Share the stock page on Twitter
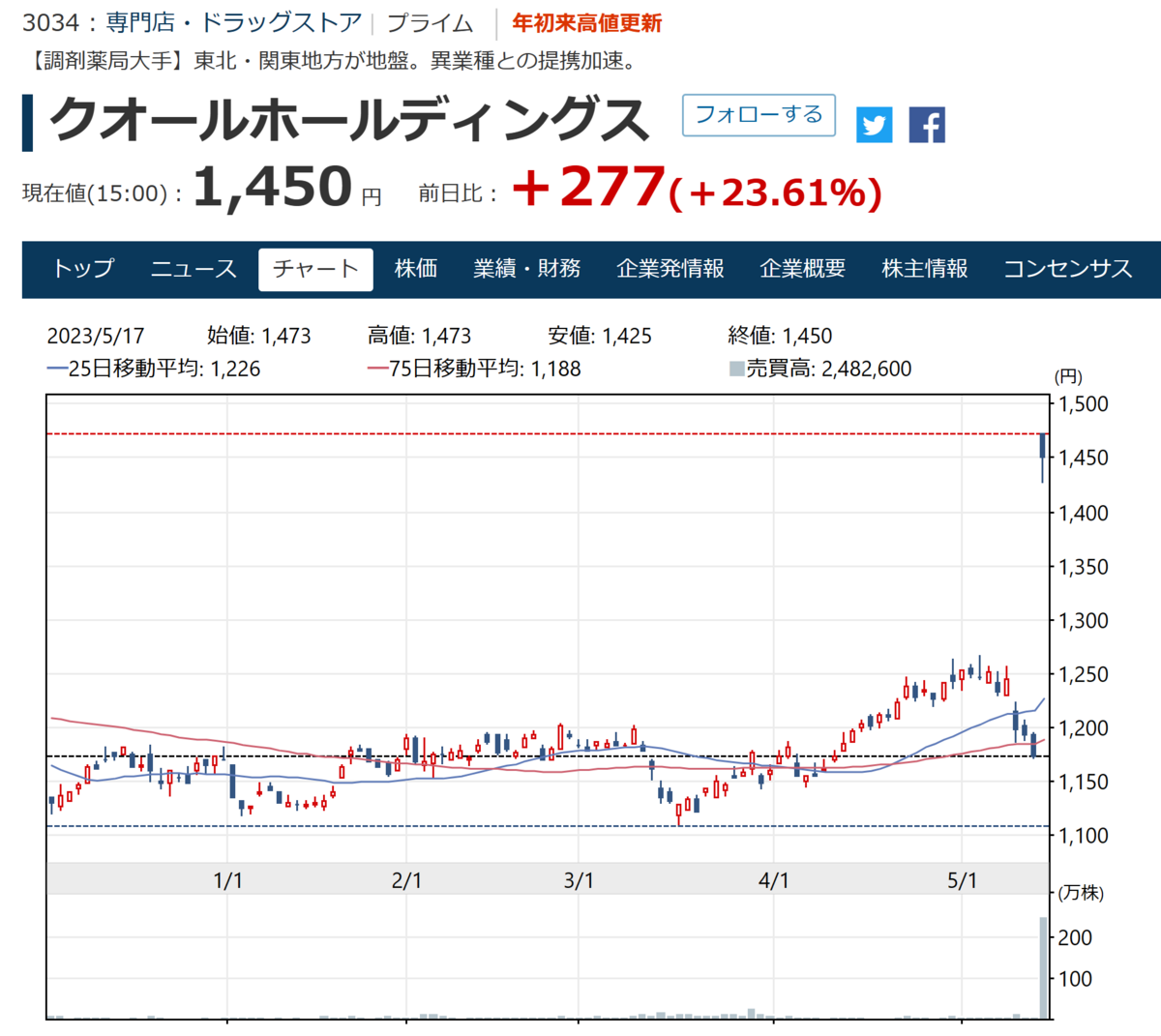Viewport: 1161px width, 1036px height. pos(874,126)
